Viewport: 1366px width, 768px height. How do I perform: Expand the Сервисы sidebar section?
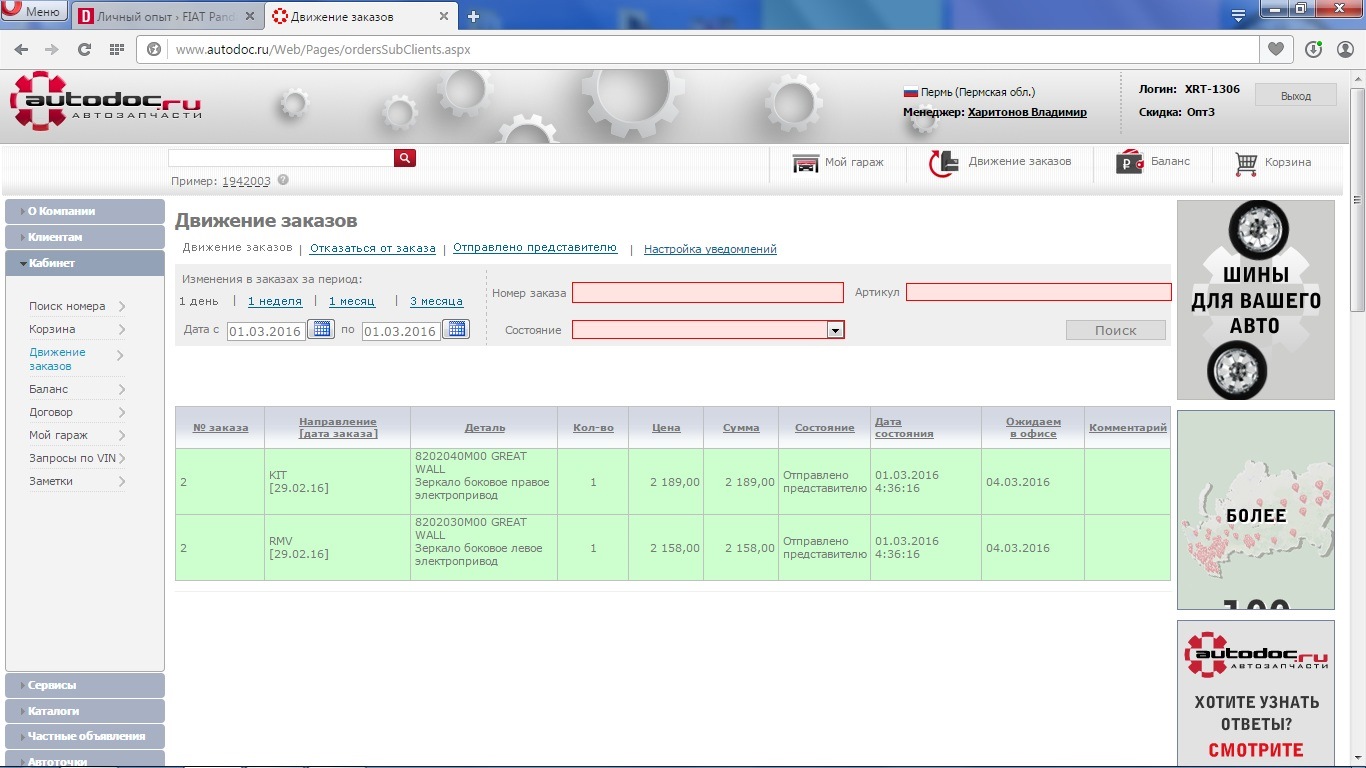point(85,685)
